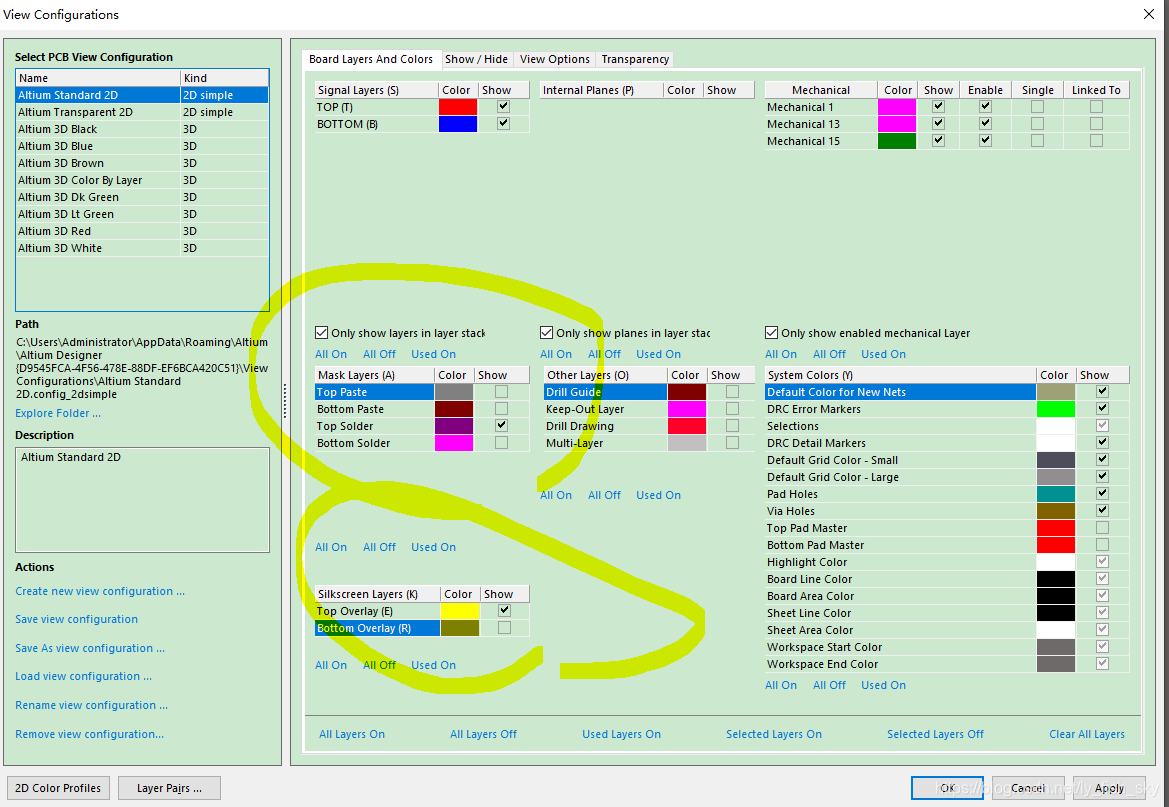Open the View Options tab
Viewport: 1169px width, 807px height.
[555, 59]
